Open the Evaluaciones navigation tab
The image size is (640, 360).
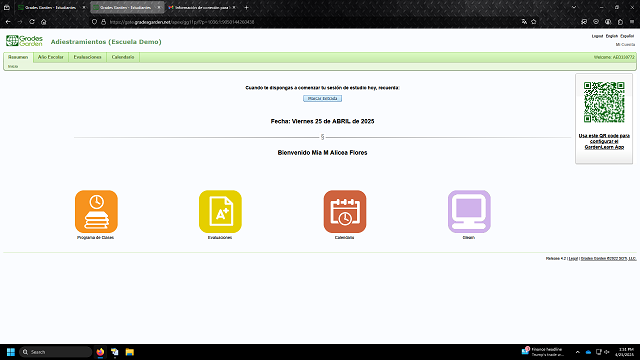pos(87,57)
